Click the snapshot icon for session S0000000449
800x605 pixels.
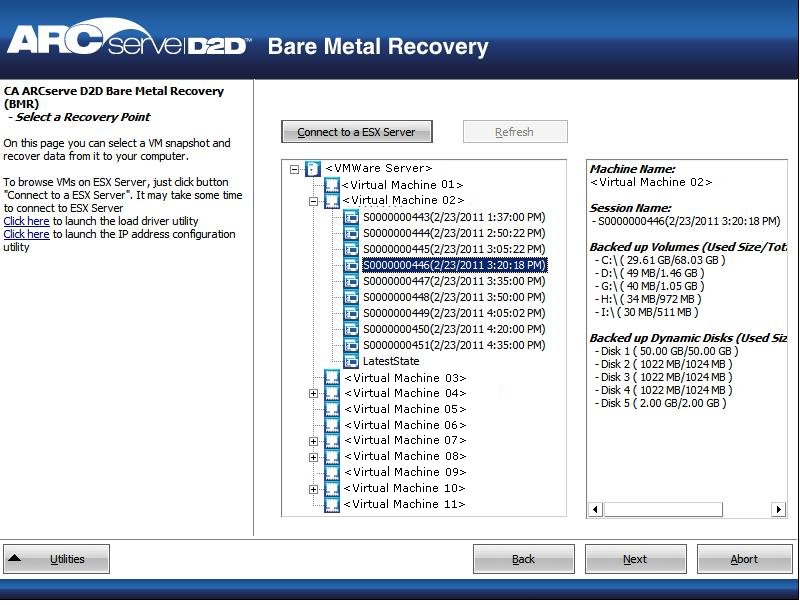coord(351,313)
